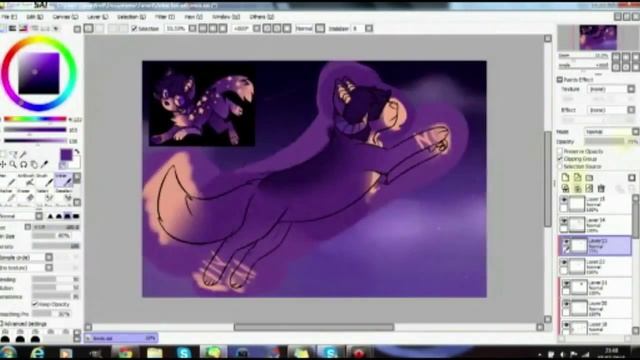The image size is (640, 360).
Task: Enable Selection Source checkbox
Action: coord(560,166)
